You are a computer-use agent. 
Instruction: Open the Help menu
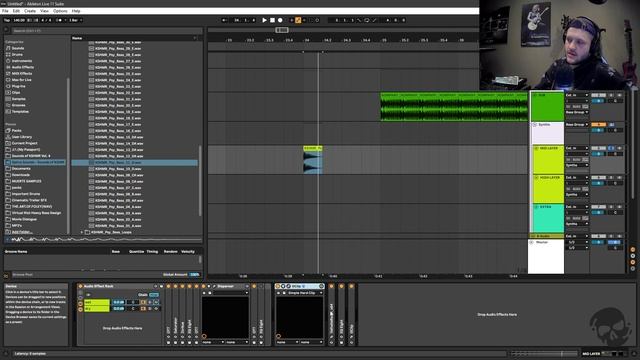click(x=76, y=11)
